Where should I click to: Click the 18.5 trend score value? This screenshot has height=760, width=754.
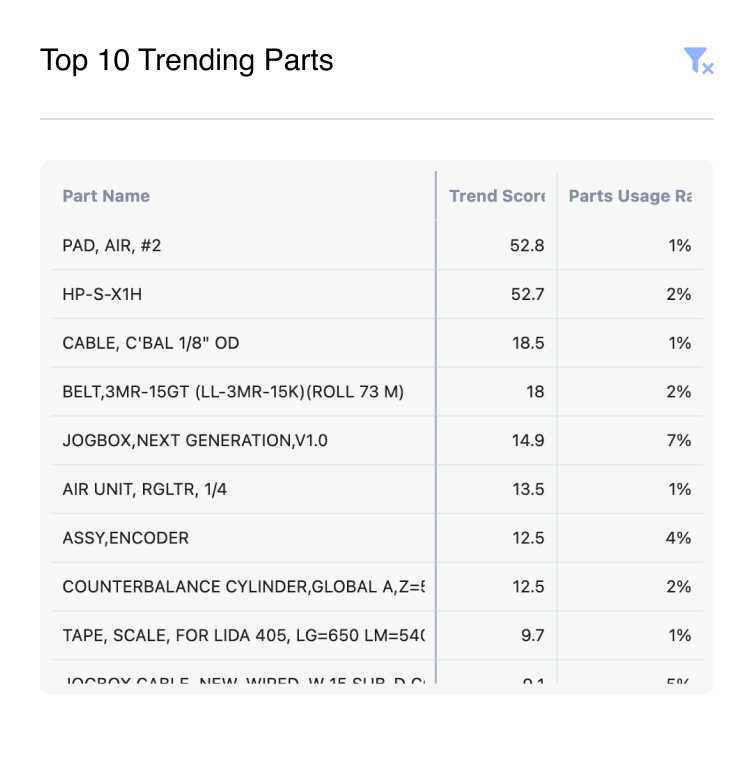click(527, 343)
